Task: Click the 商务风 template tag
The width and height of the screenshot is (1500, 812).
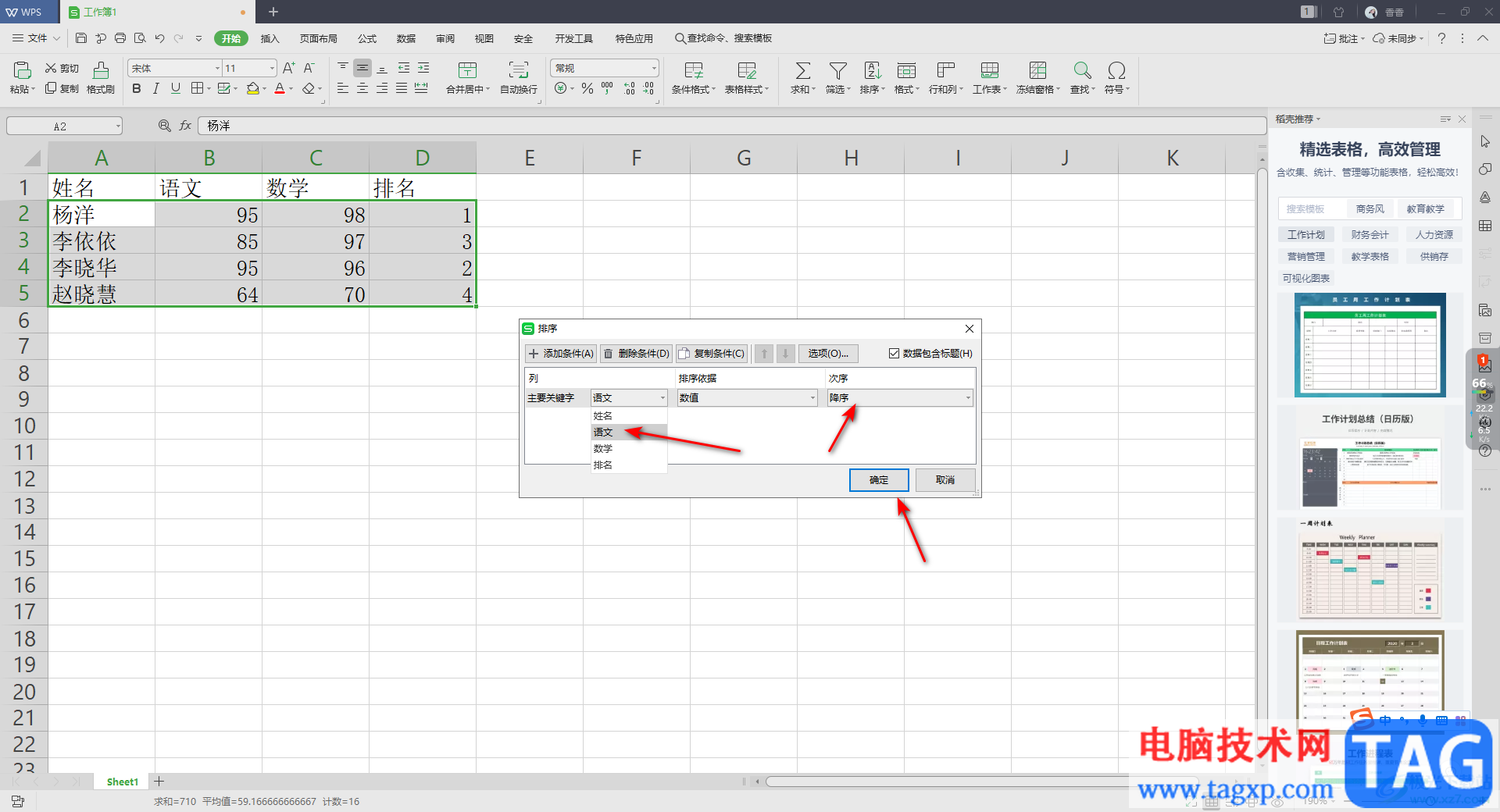Action: tap(1370, 209)
